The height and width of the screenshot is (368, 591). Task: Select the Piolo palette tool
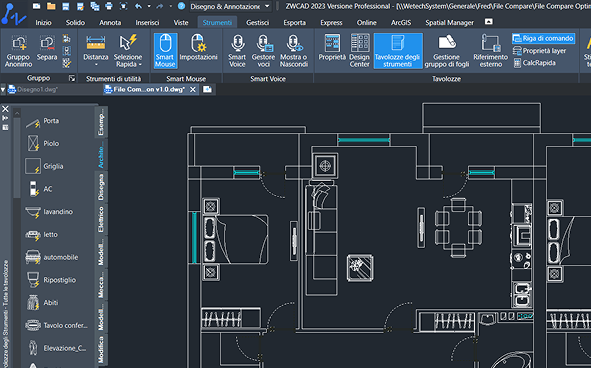coord(42,144)
